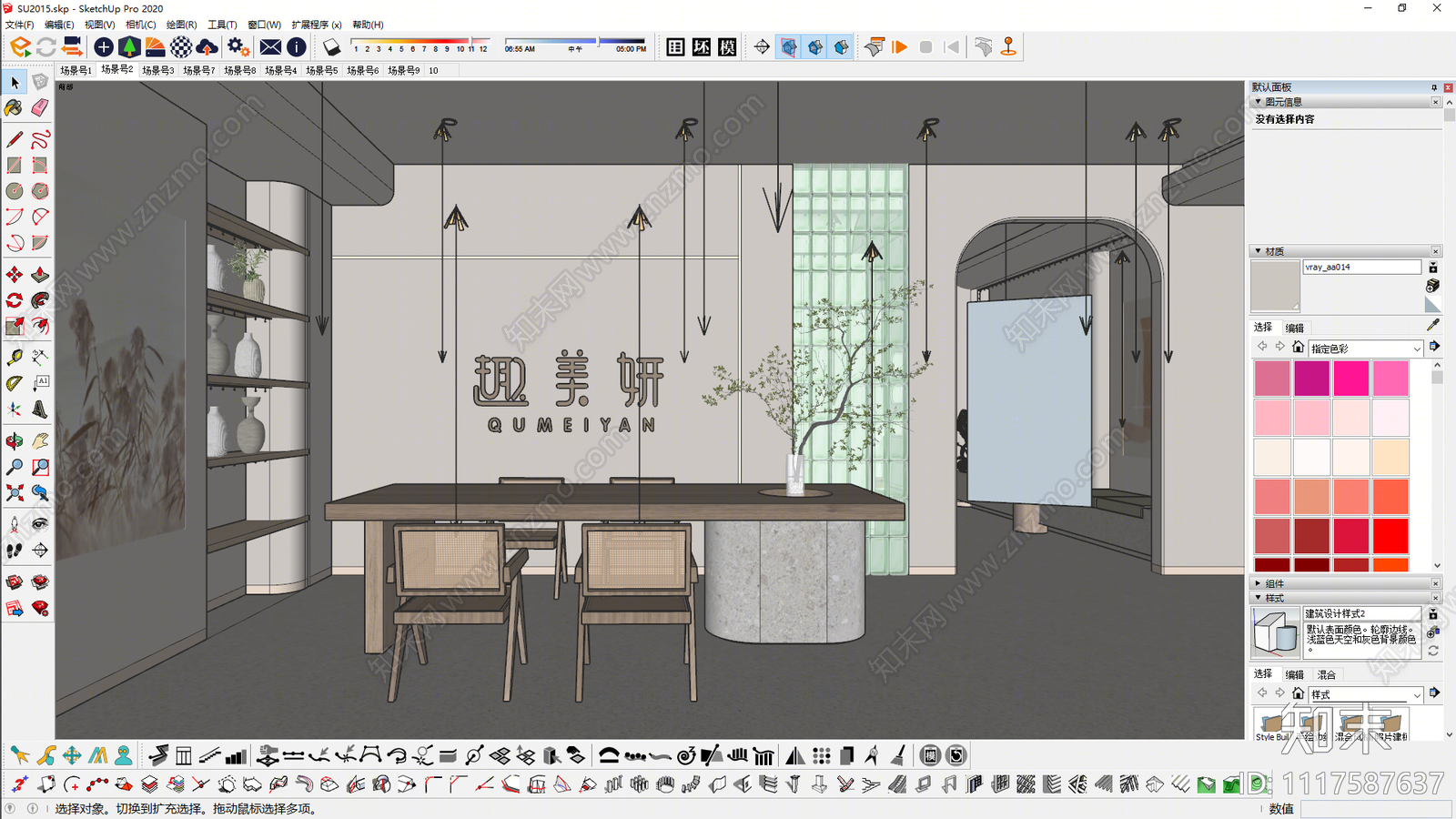The width and height of the screenshot is (1456, 819).
Task: Select the Paint Bucket tool
Action: point(15,108)
